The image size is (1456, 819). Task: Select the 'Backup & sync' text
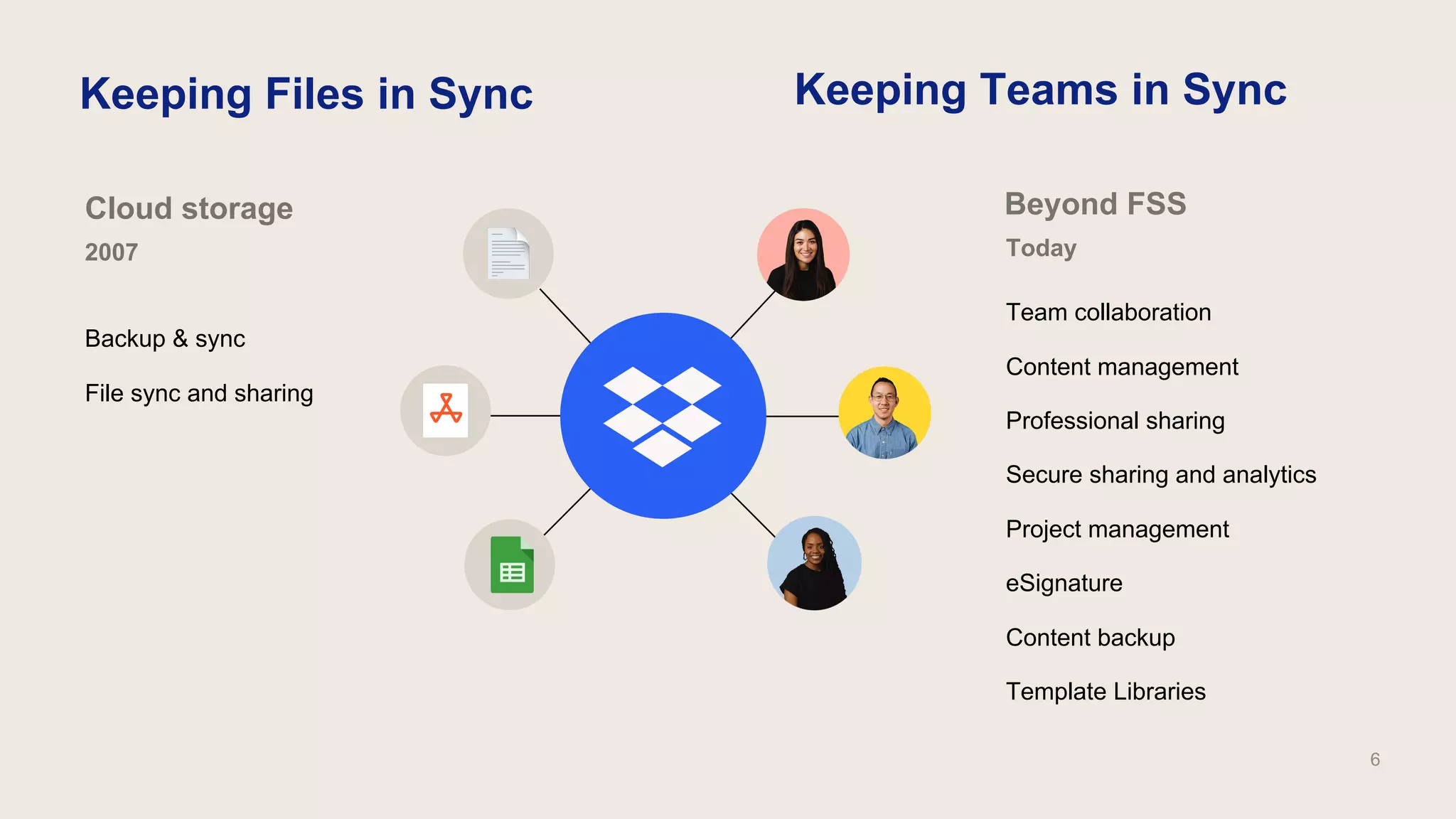click(x=165, y=338)
